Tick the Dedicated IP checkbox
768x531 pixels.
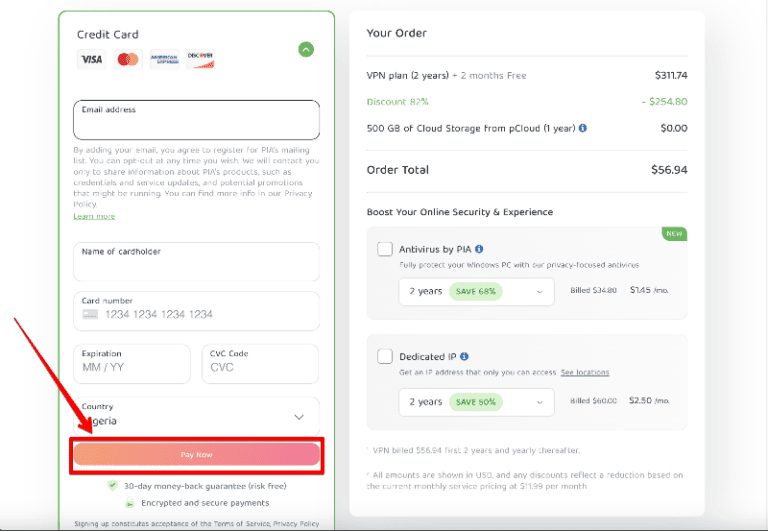tap(385, 356)
